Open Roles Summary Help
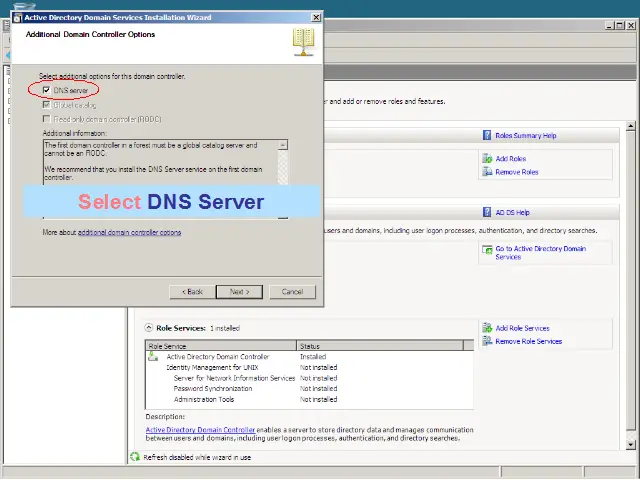This screenshot has height=480, width=640. (x=526, y=136)
